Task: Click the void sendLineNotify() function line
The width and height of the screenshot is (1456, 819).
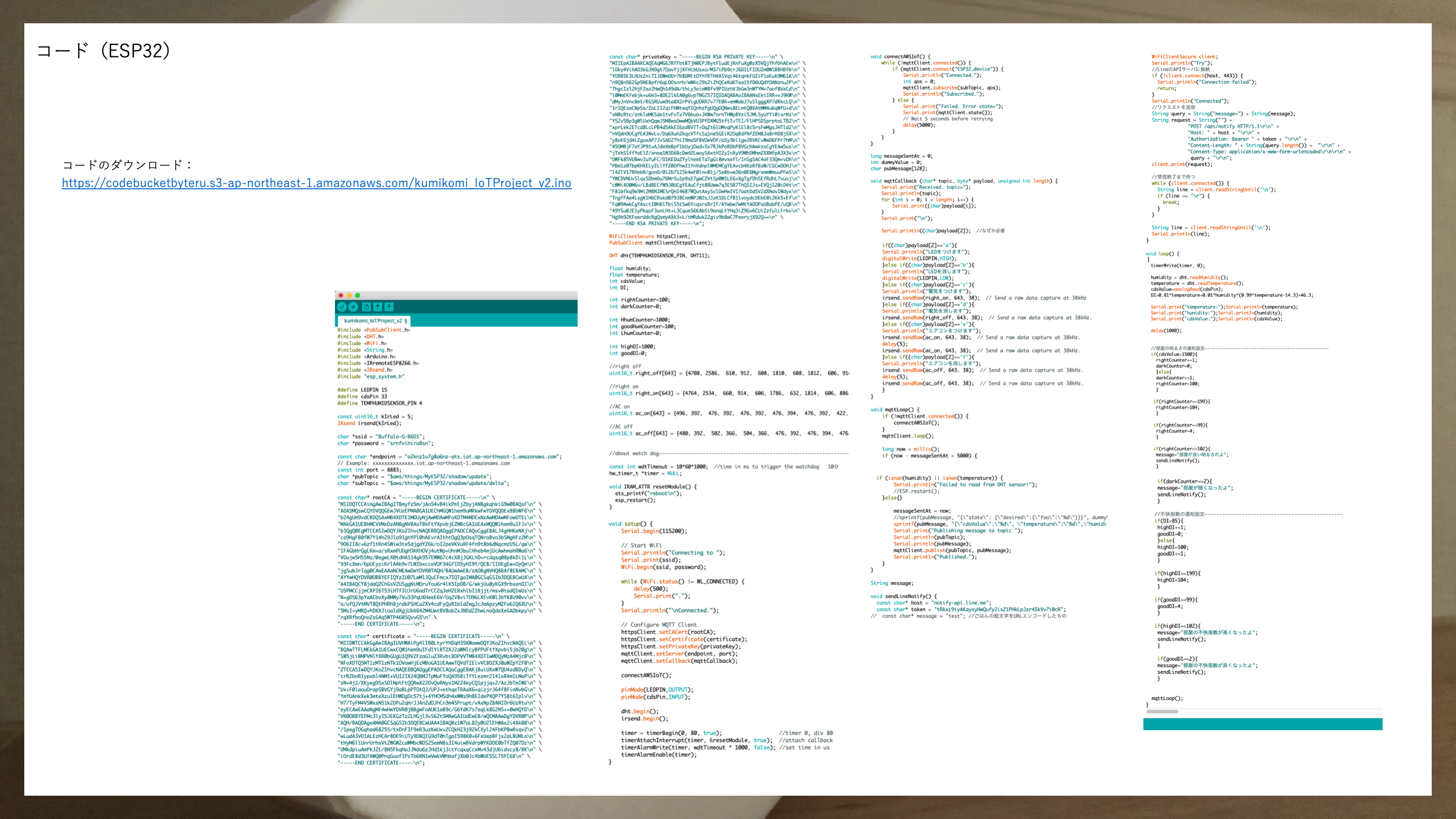Action: 903,596
